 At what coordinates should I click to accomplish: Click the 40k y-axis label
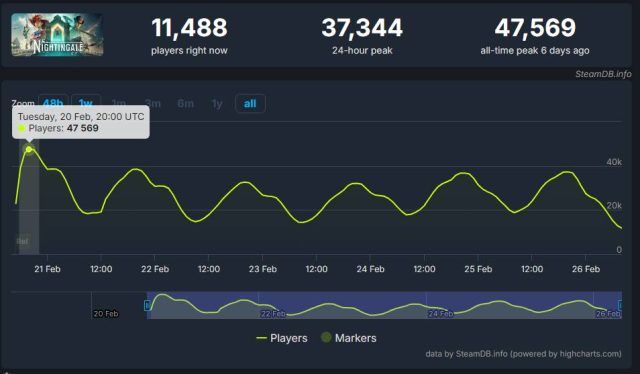(x=614, y=162)
